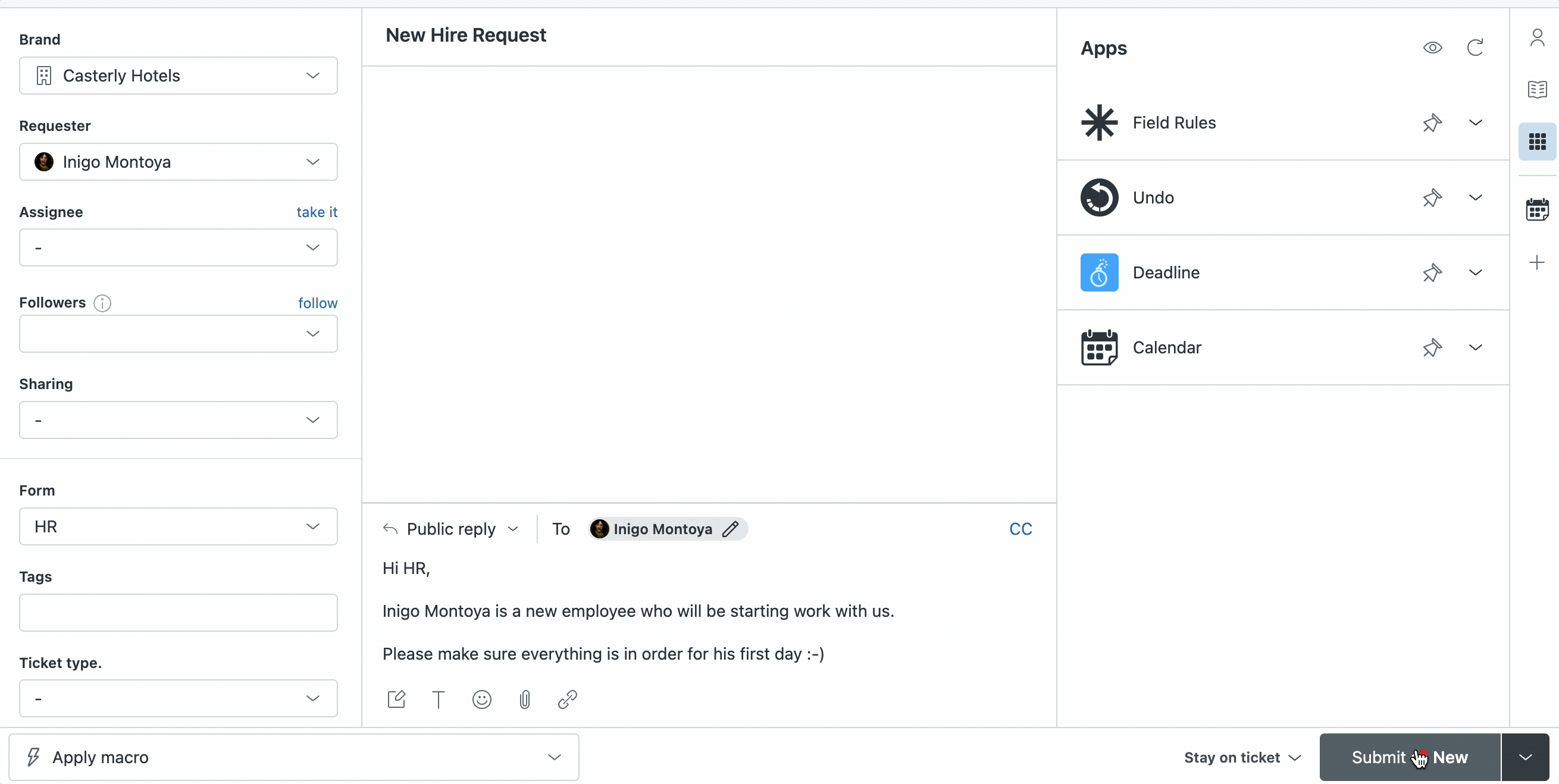Toggle text formatting T icon
1559x784 pixels.
coord(438,700)
